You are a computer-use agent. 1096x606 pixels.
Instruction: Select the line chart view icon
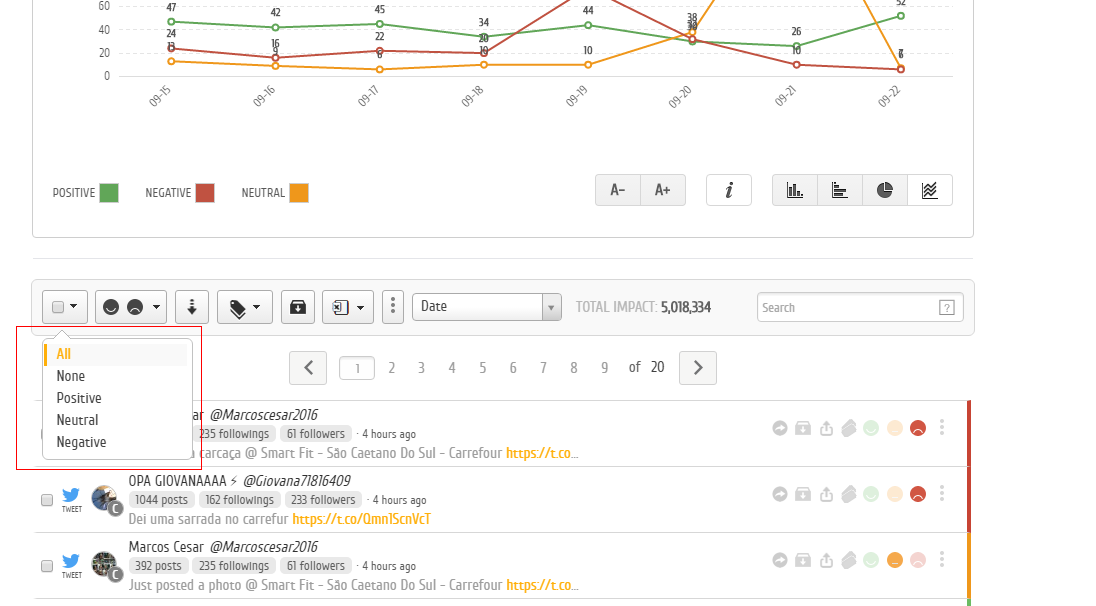pos(930,190)
